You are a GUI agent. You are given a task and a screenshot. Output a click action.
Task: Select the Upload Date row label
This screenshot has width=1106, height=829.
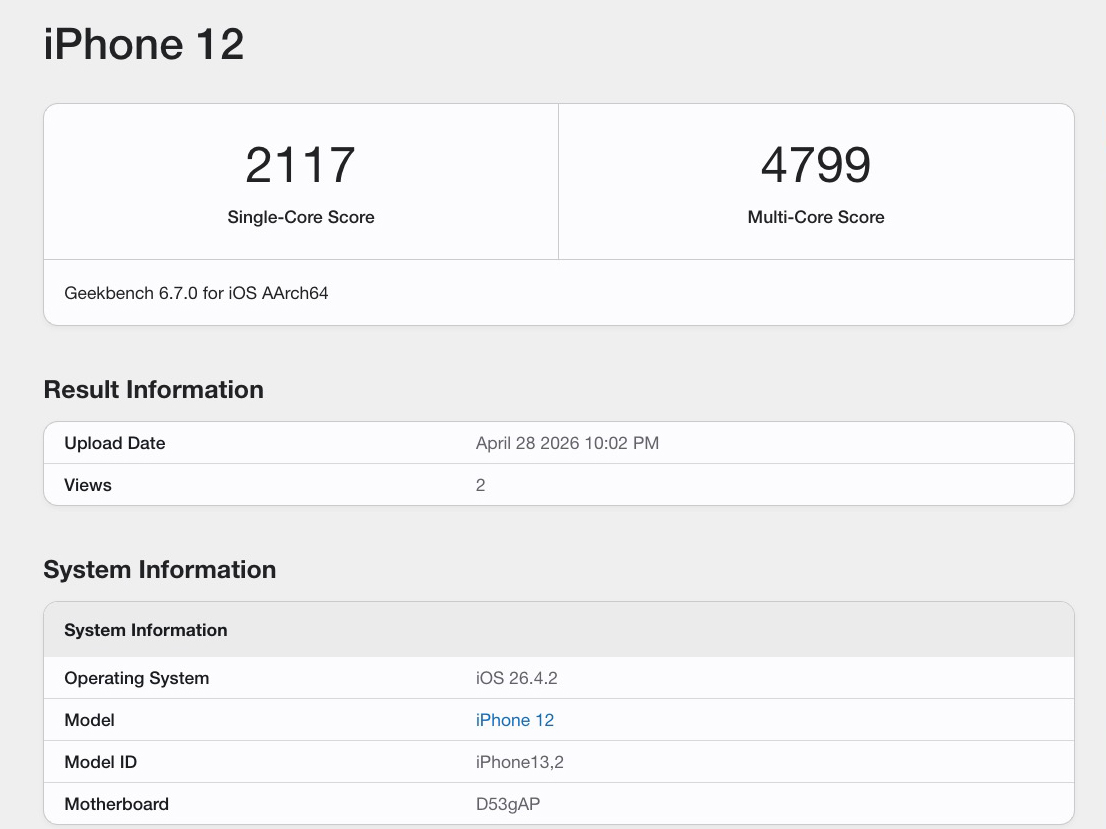coord(114,443)
